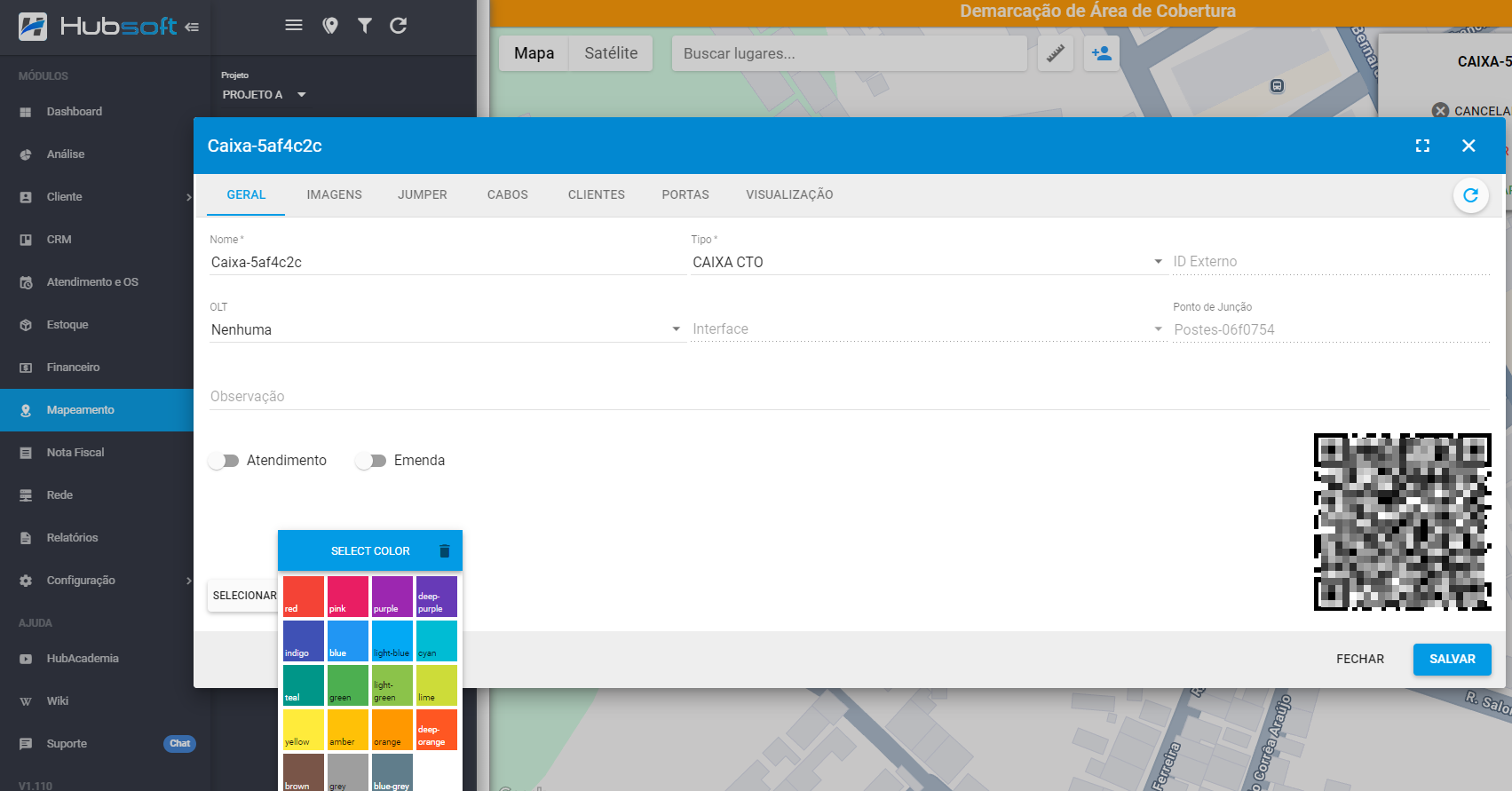Click the SELECIONAR color button
Viewport: 1512px width, 791px height.
point(243,596)
